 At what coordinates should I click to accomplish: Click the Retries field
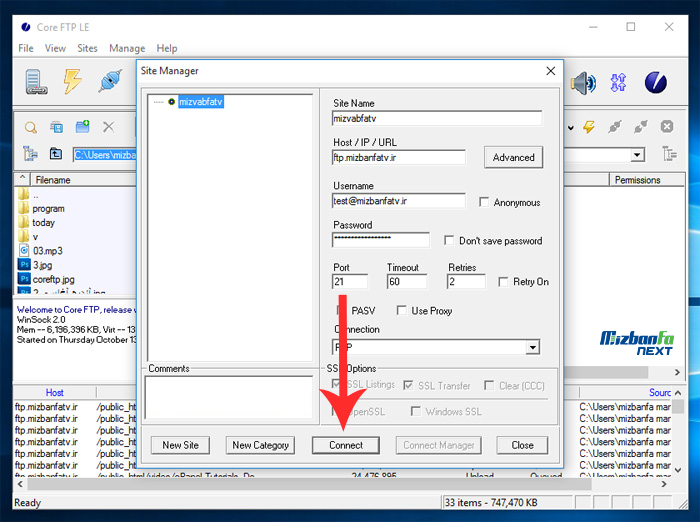(x=466, y=282)
